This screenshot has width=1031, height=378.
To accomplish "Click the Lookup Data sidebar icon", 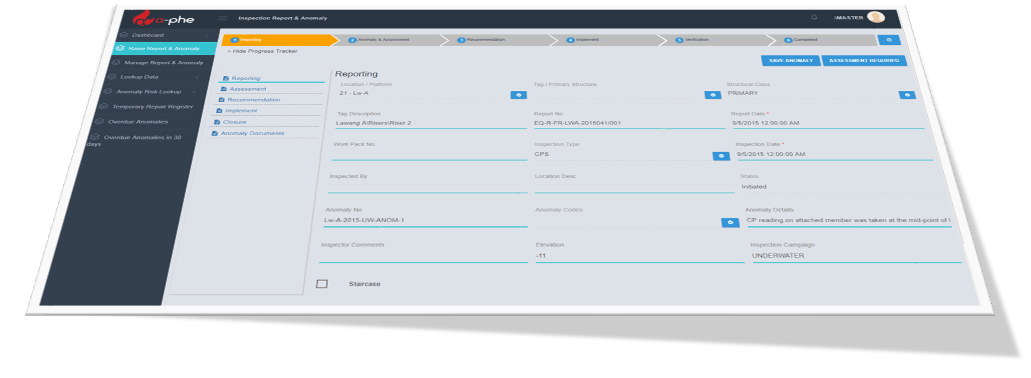I will pos(111,77).
